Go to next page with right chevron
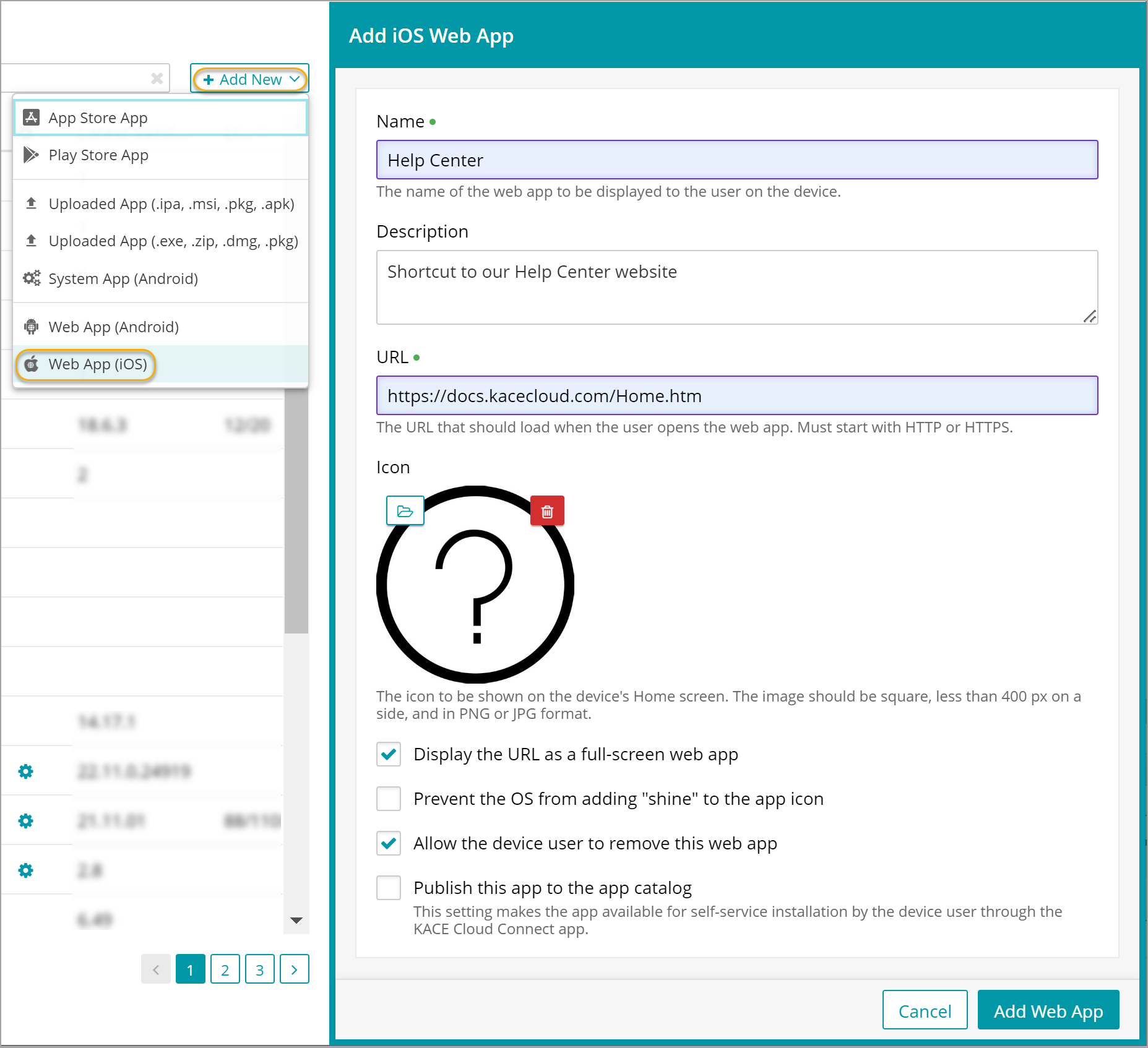Image resolution: width=1148 pixels, height=1048 pixels. click(x=294, y=969)
